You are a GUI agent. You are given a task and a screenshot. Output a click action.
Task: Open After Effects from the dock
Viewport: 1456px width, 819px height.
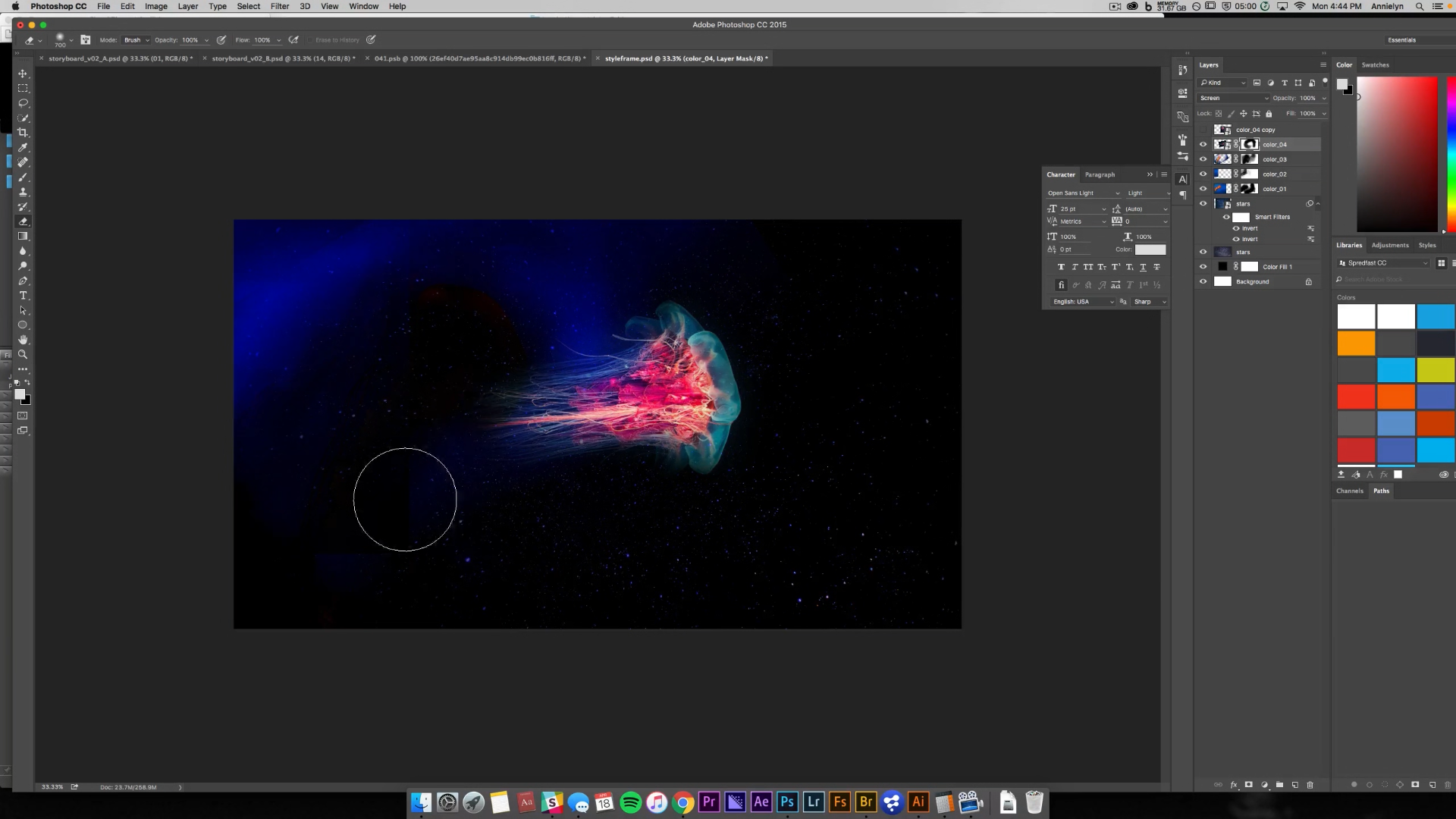(x=761, y=802)
